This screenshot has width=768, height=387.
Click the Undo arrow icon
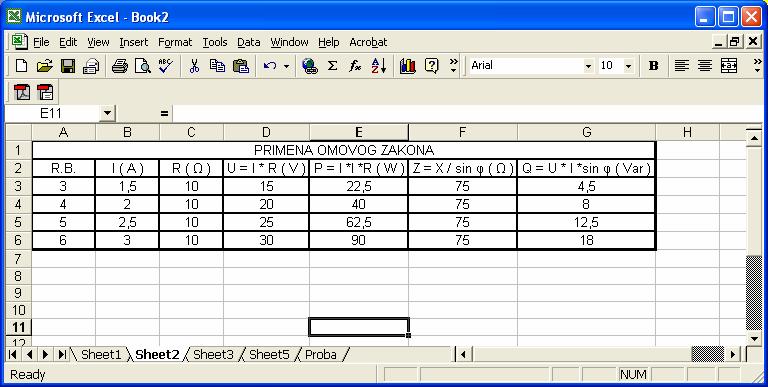269,66
